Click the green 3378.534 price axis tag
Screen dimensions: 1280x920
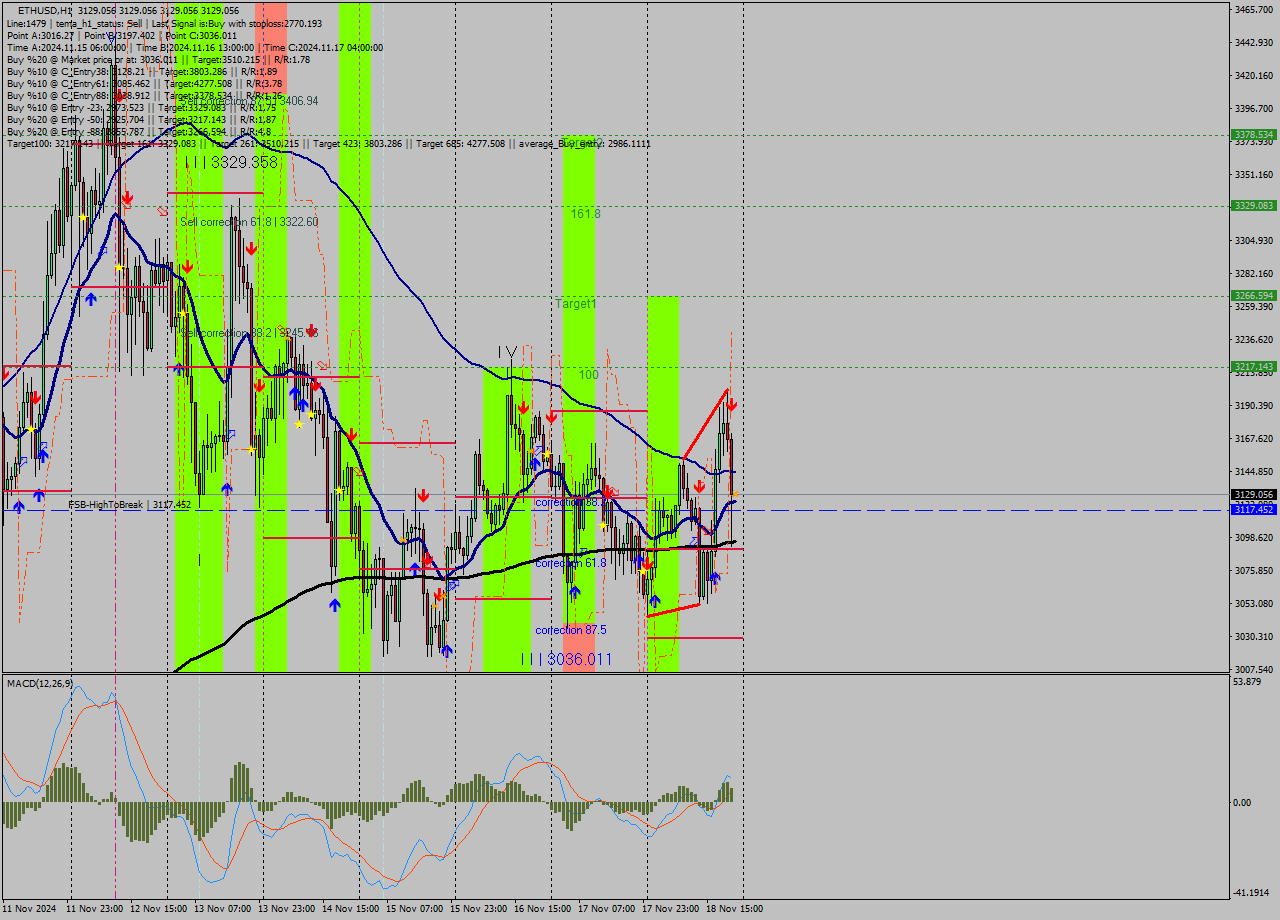click(1254, 134)
